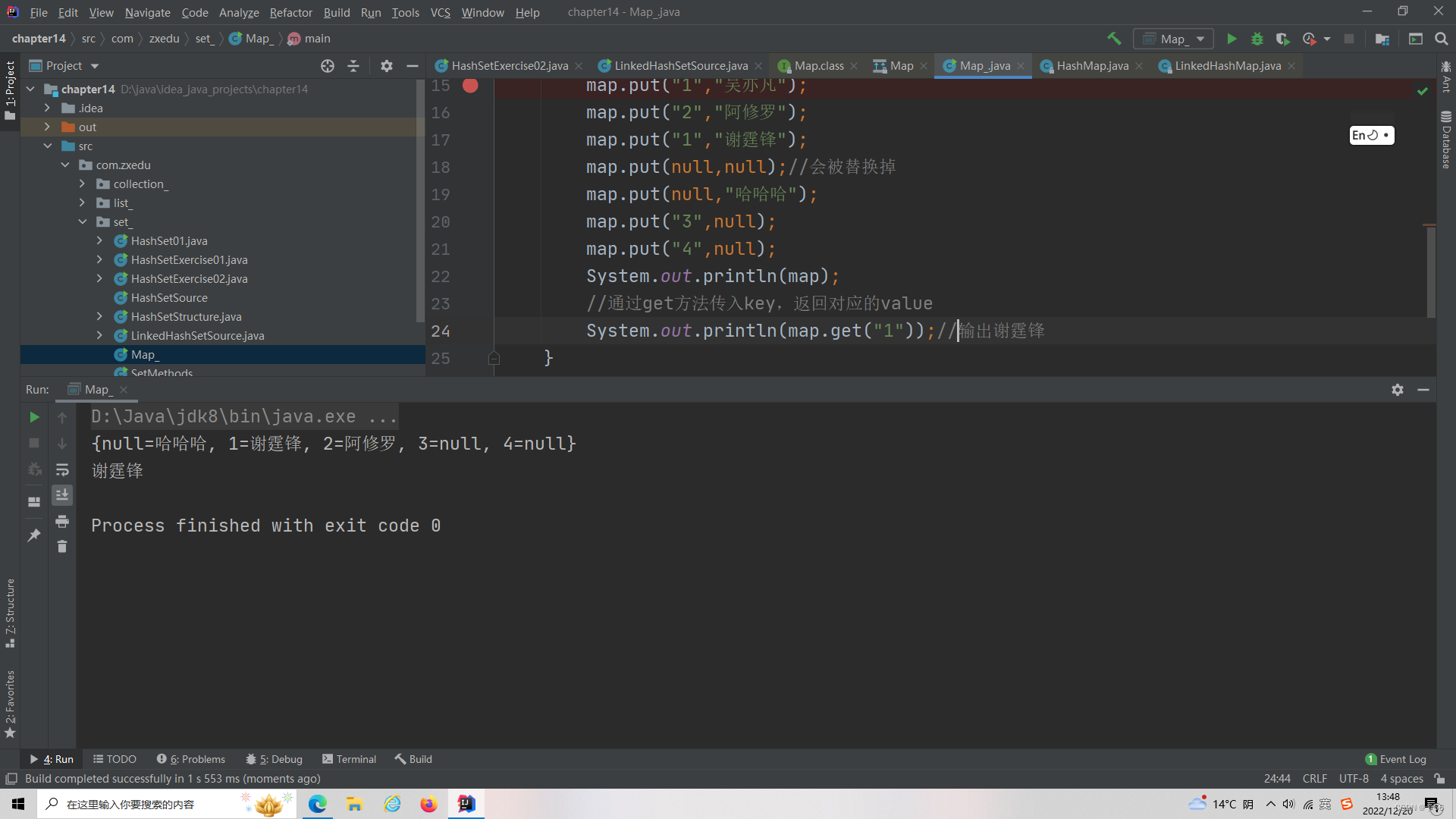Screen dimensions: 1456x819
Task: Toggle soft-wrap in Run console
Action: [x=62, y=469]
